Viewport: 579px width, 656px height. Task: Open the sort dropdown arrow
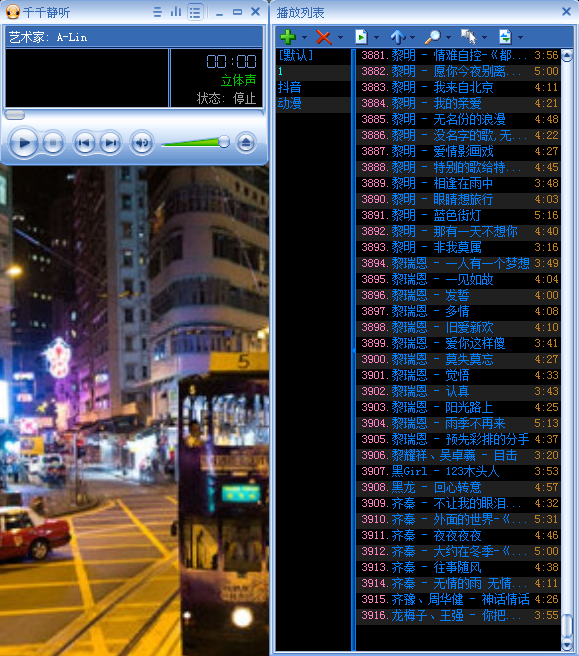(412, 37)
